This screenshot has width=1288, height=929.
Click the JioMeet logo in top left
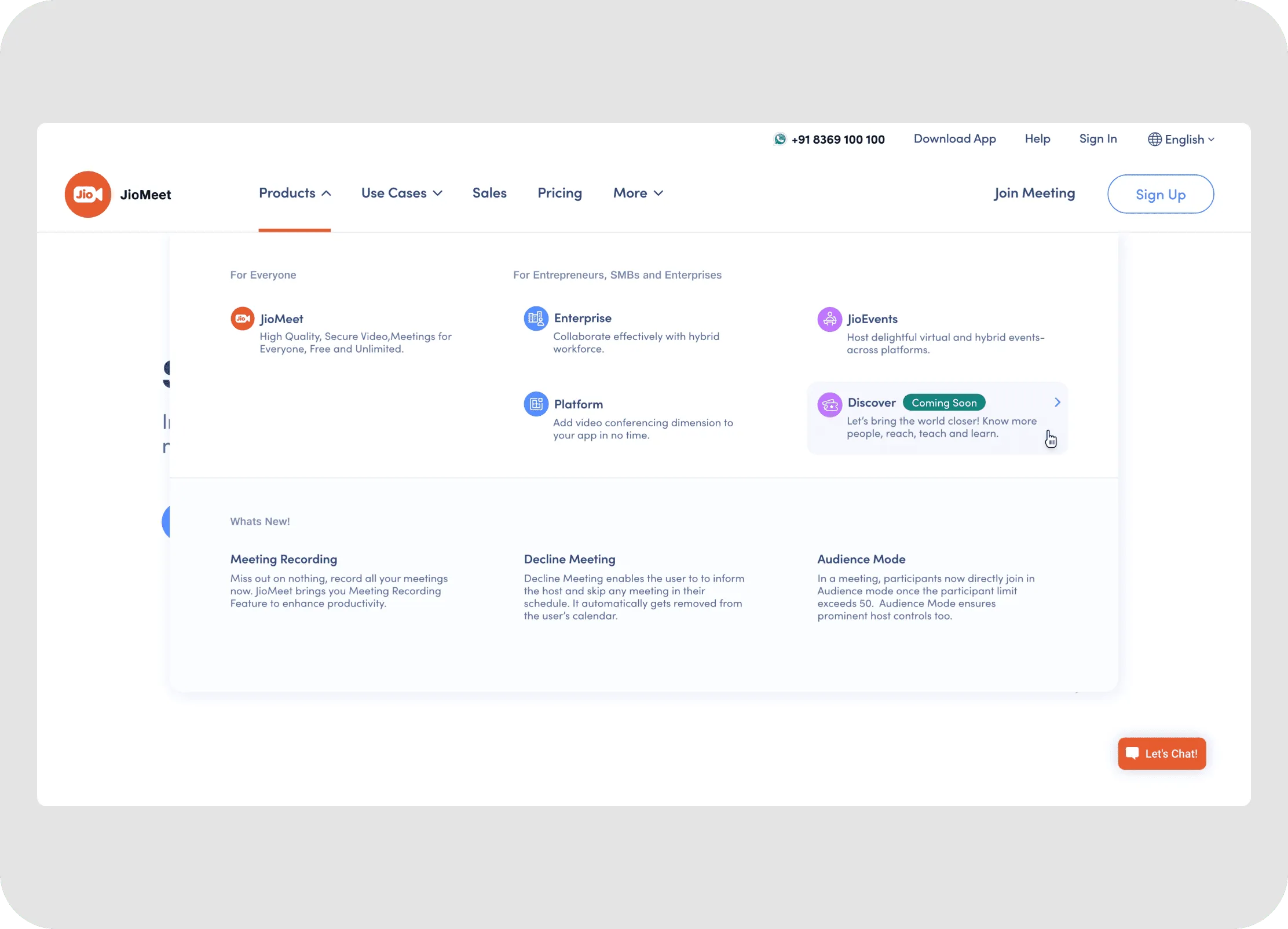click(88, 194)
